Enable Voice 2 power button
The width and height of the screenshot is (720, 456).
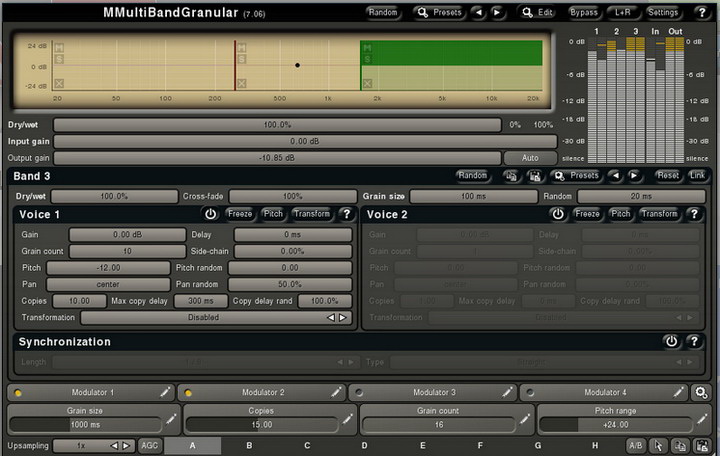pos(559,214)
